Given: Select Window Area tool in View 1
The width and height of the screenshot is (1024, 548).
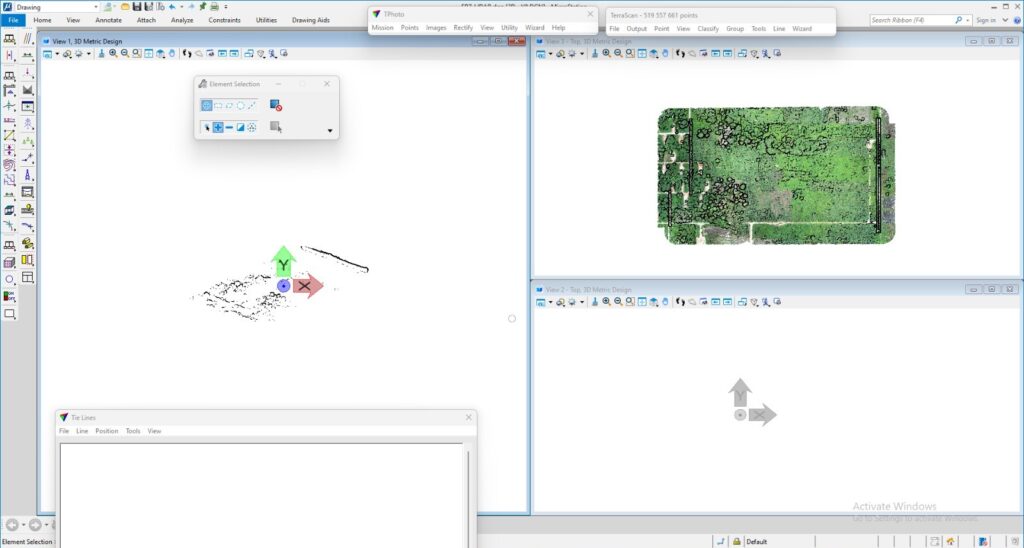Looking at the screenshot, I should tap(136, 54).
